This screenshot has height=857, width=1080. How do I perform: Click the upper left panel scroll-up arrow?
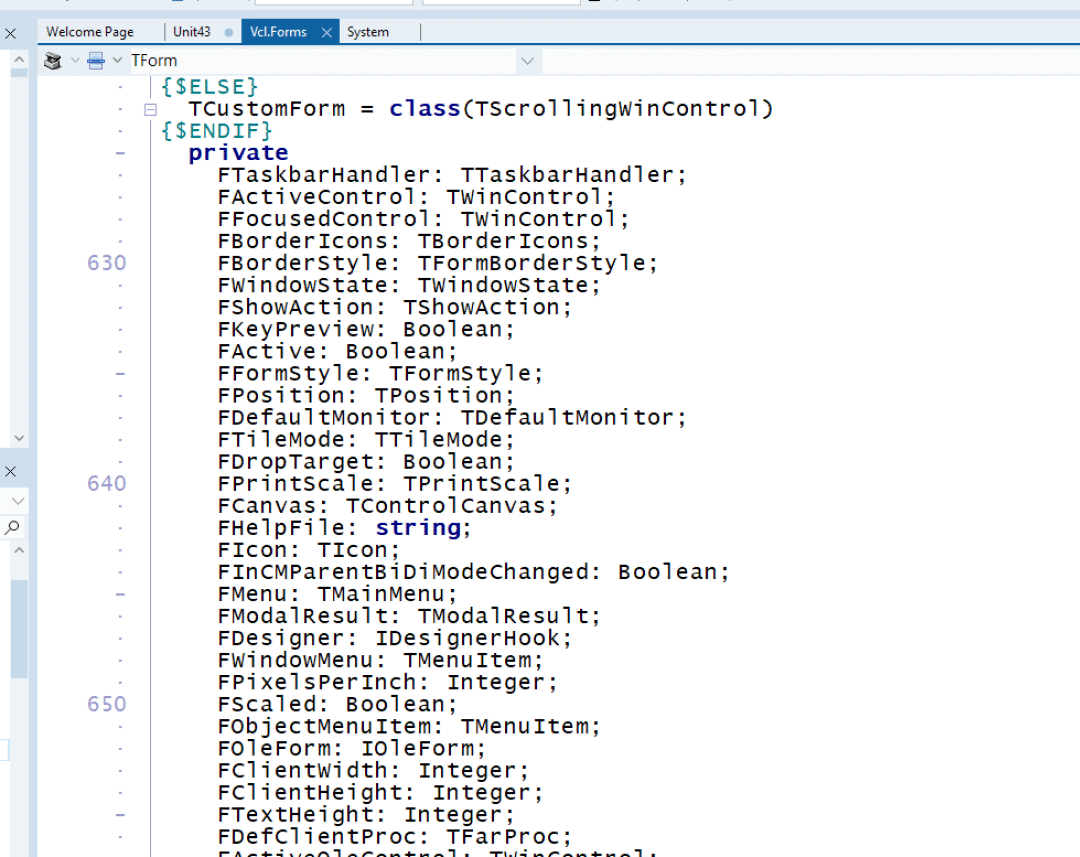coord(19,59)
